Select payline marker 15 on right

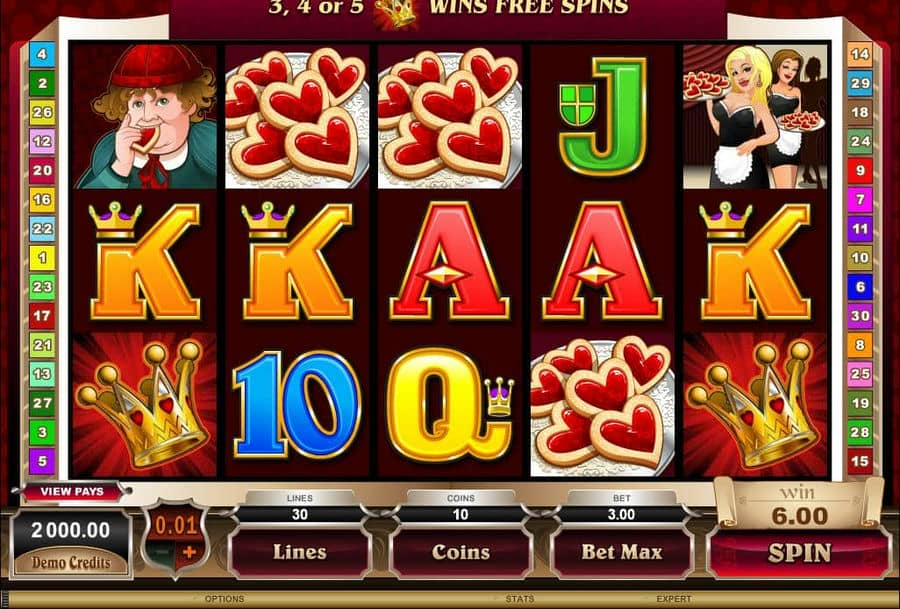point(859,461)
